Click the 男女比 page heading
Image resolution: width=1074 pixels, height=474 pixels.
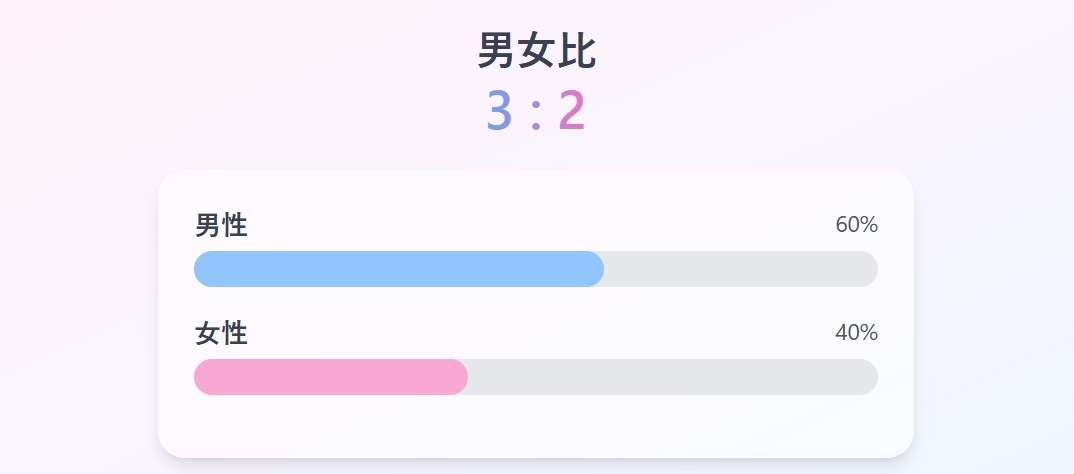tap(536, 51)
